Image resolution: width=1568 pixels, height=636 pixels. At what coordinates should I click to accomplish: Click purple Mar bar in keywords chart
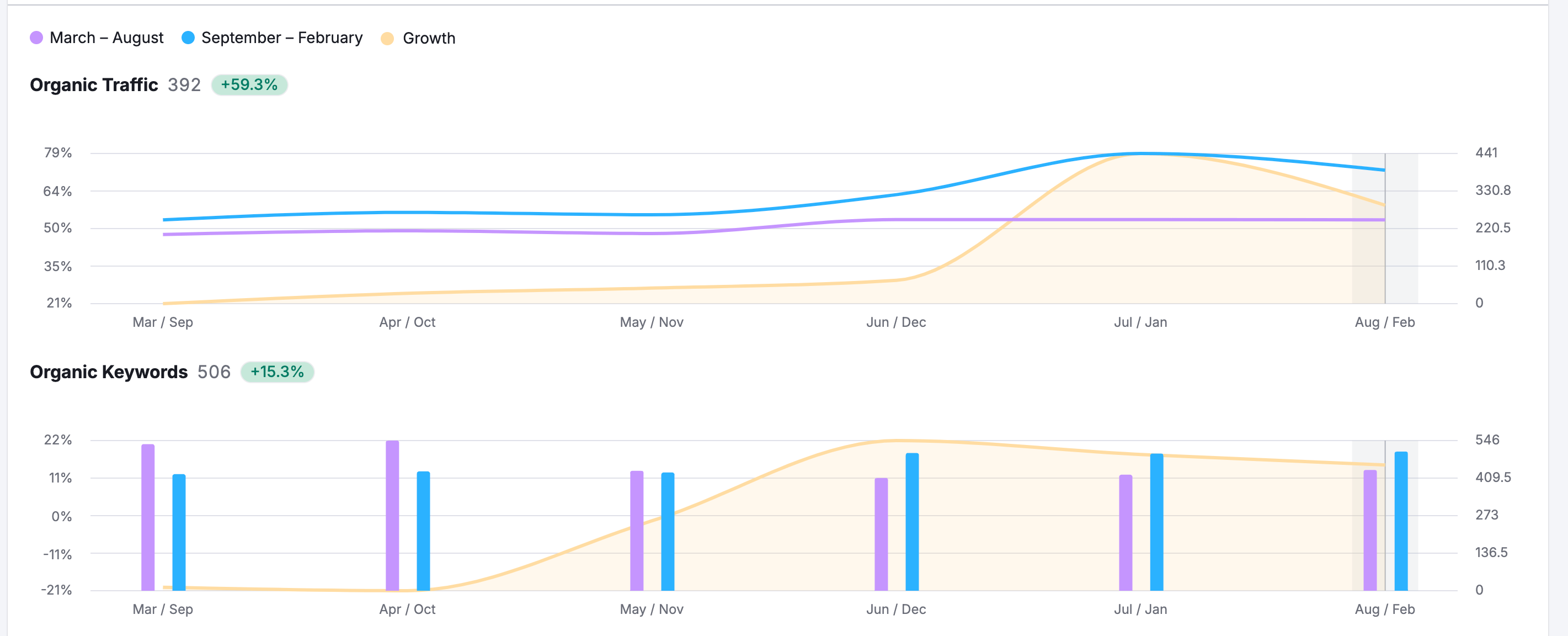(x=148, y=518)
